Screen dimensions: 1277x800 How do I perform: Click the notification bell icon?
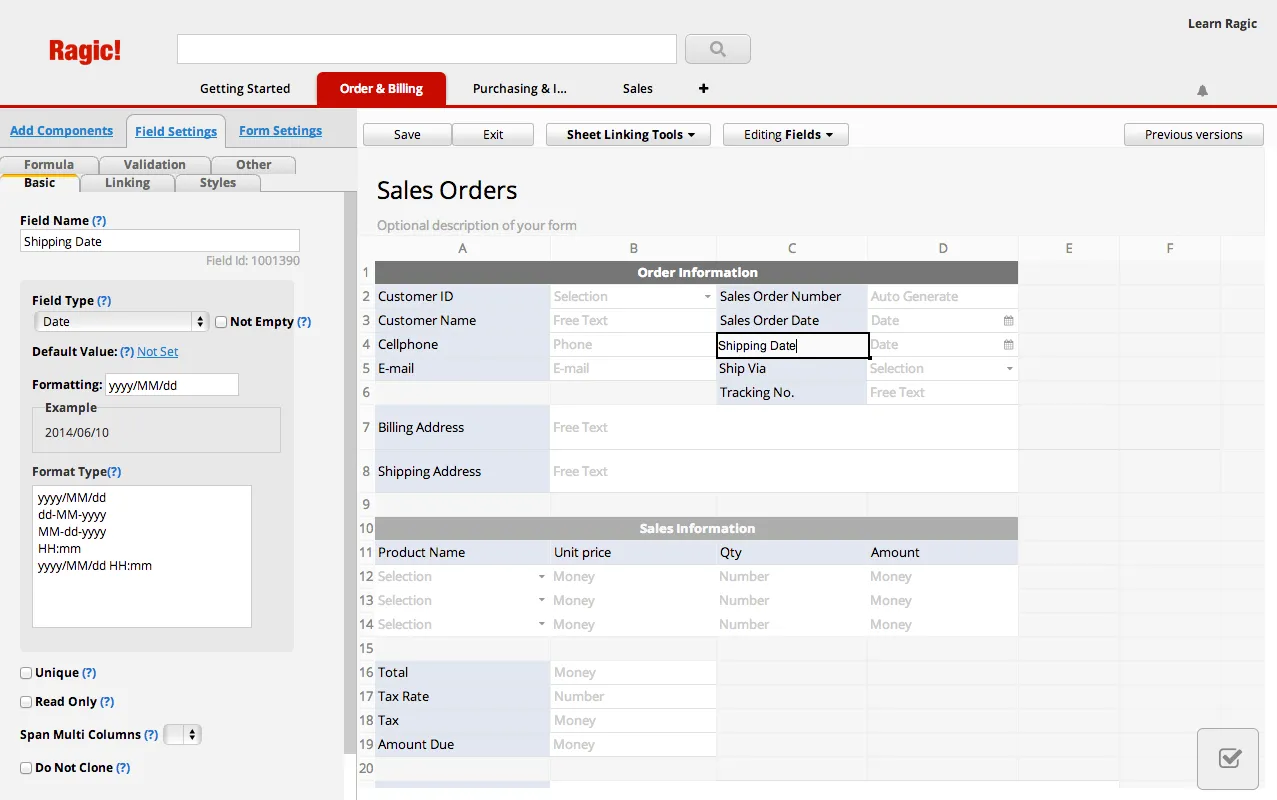[1202, 90]
